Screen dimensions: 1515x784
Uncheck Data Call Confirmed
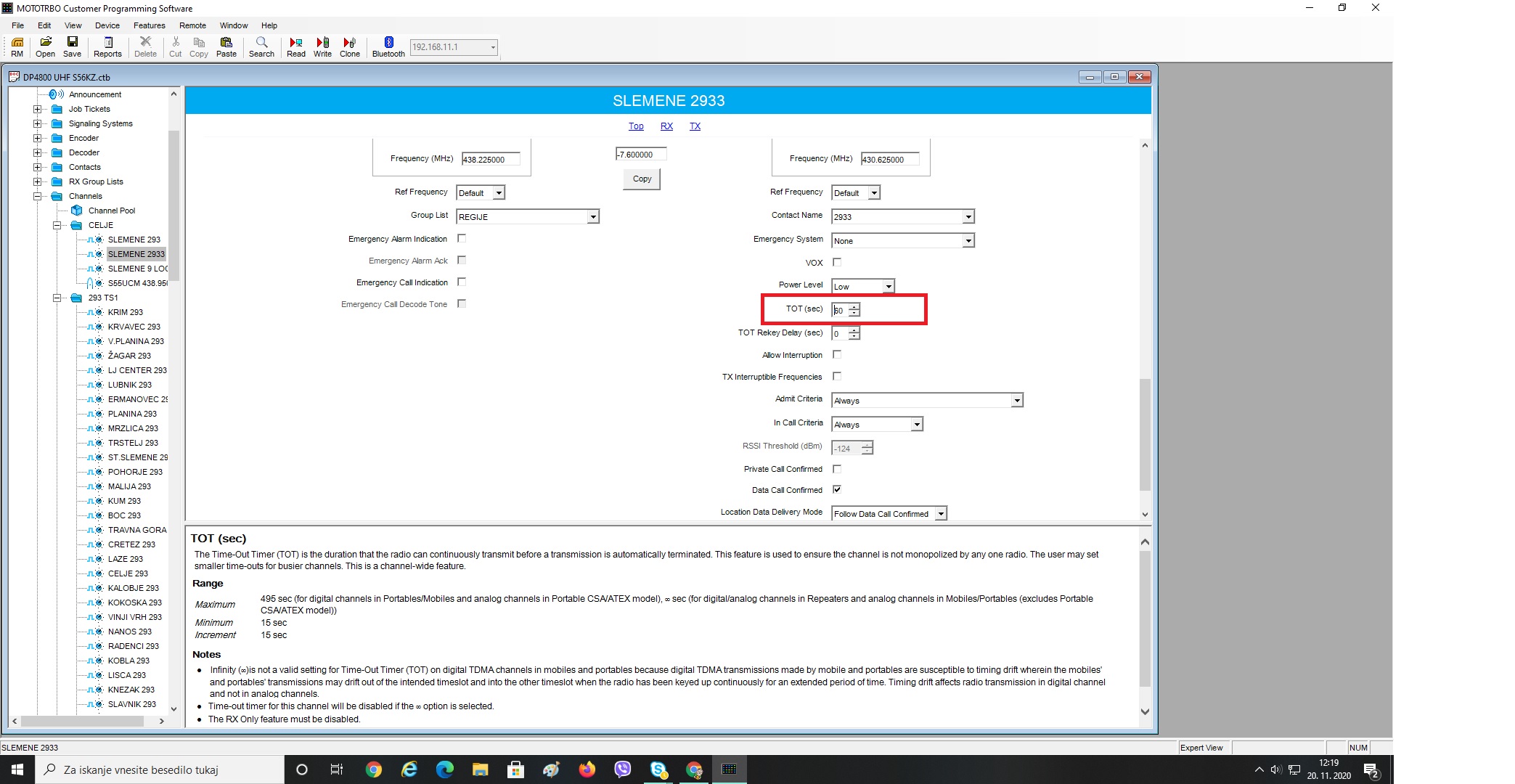(837, 489)
